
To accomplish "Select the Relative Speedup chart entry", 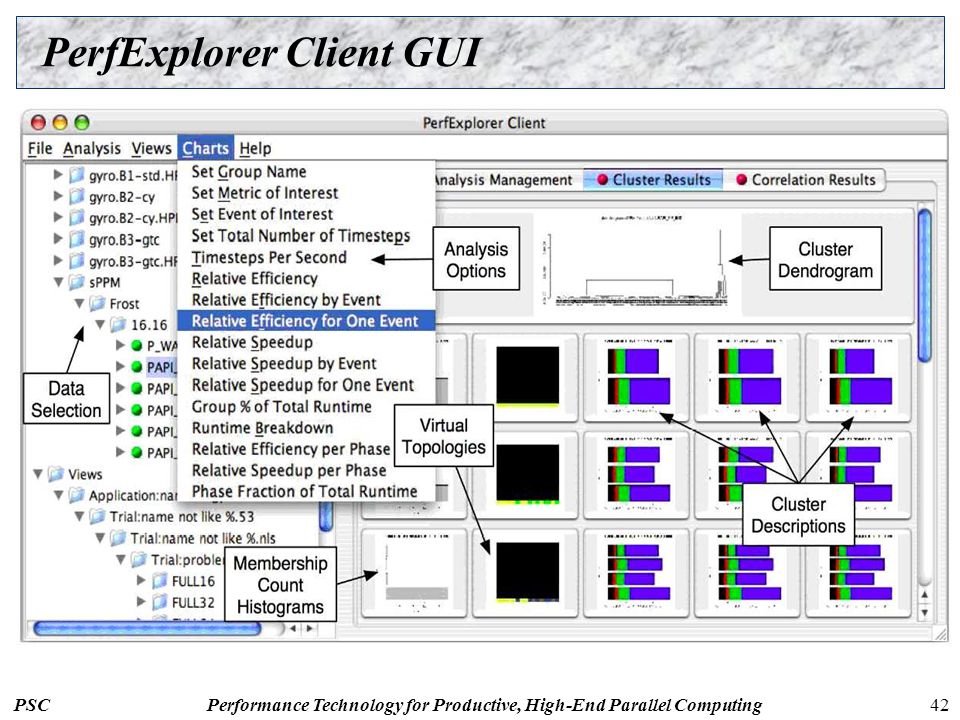I will pos(252,343).
